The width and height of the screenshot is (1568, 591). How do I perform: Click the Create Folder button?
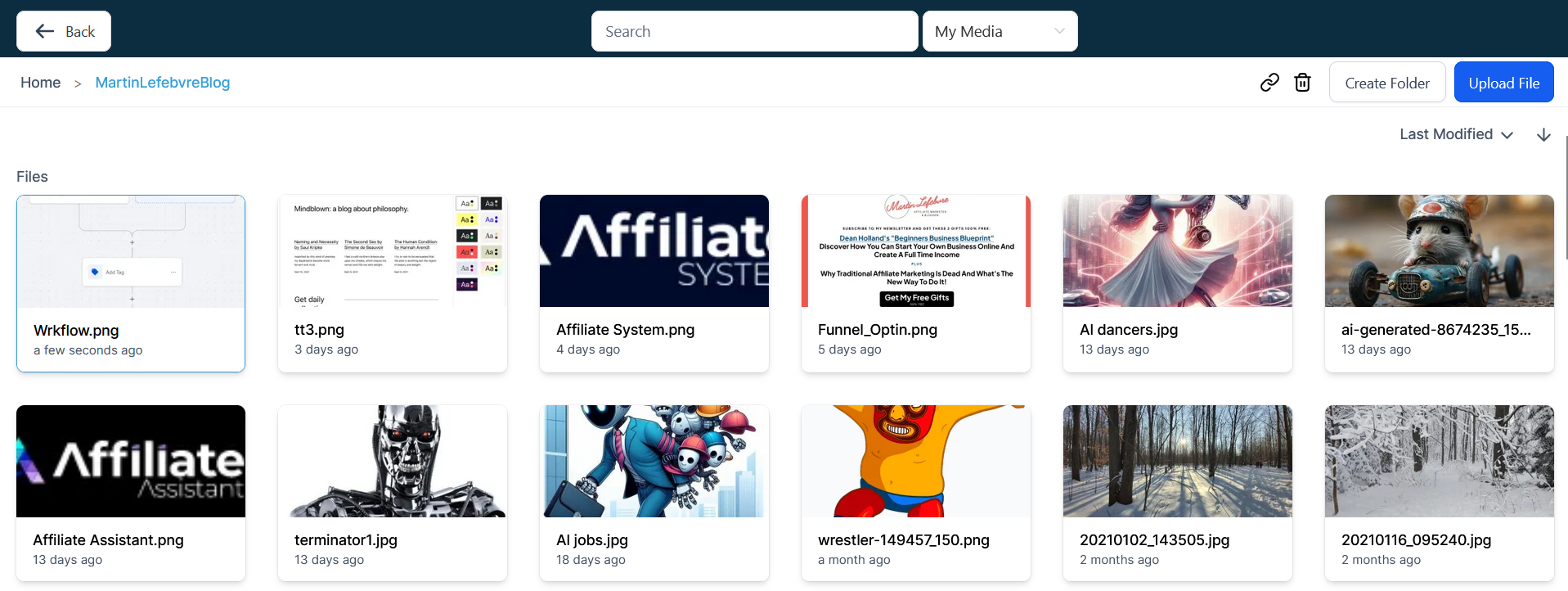coord(1387,83)
